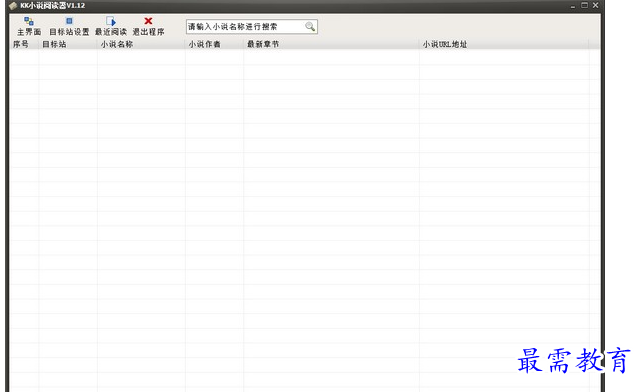Image resolution: width=639 pixels, height=392 pixels.
Task: Minimize the KK小说阅读器 window
Action: [x=573, y=6]
